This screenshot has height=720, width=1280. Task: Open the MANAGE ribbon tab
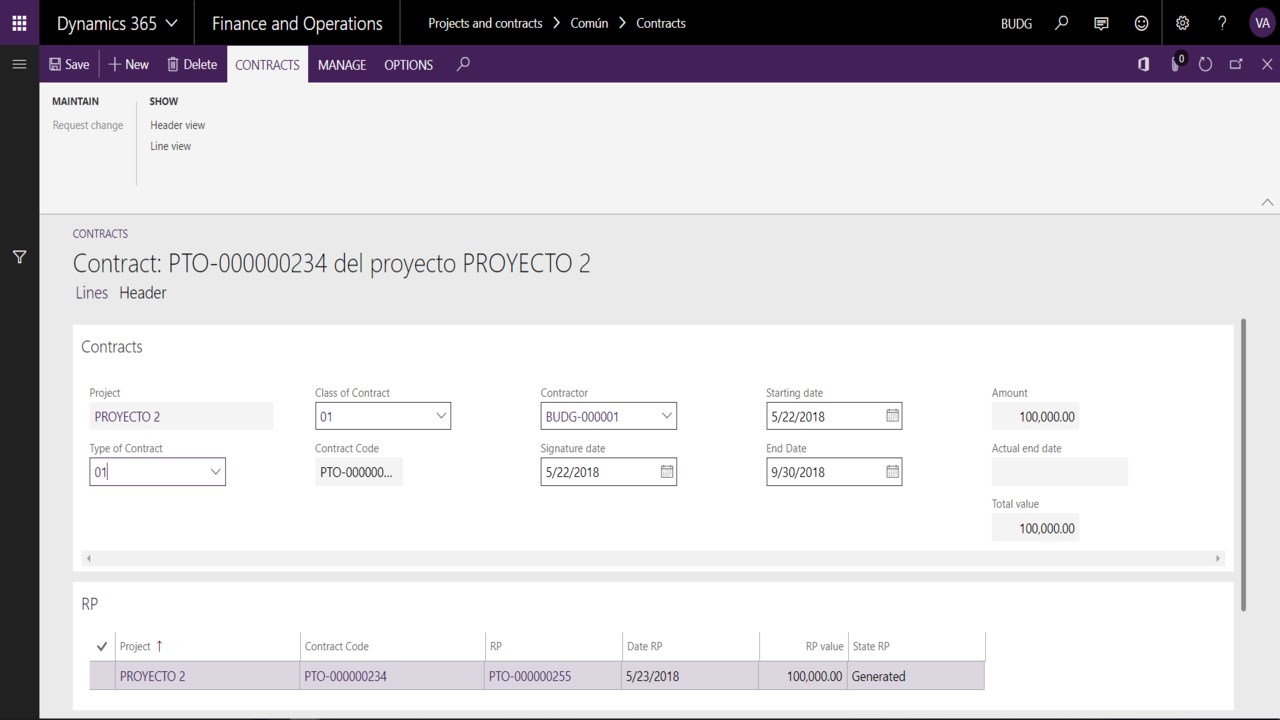342,64
